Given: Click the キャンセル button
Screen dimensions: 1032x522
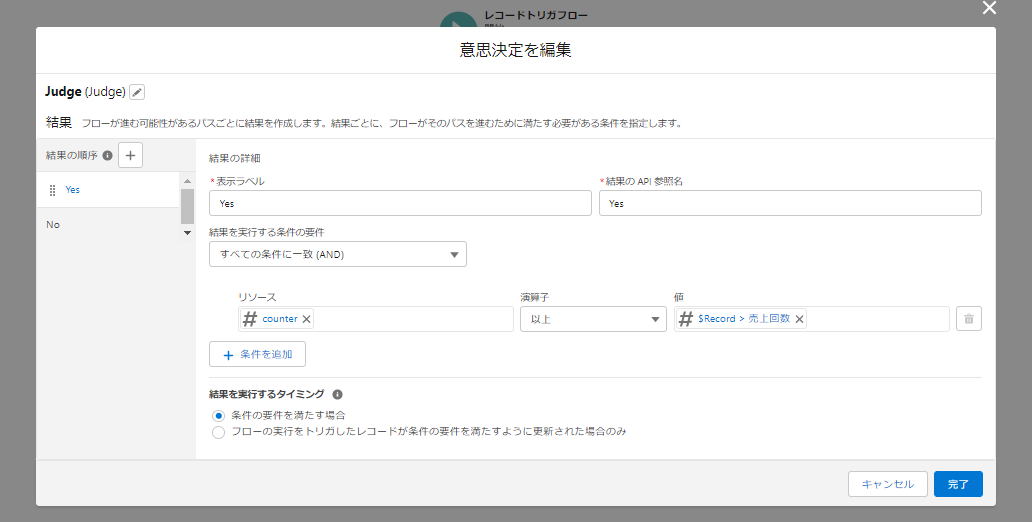Looking at the screenshot, I should pos(887,484).
